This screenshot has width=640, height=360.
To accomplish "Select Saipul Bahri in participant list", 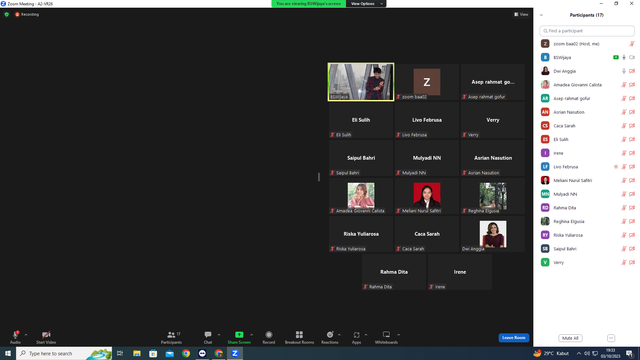I will pos(587,249).
